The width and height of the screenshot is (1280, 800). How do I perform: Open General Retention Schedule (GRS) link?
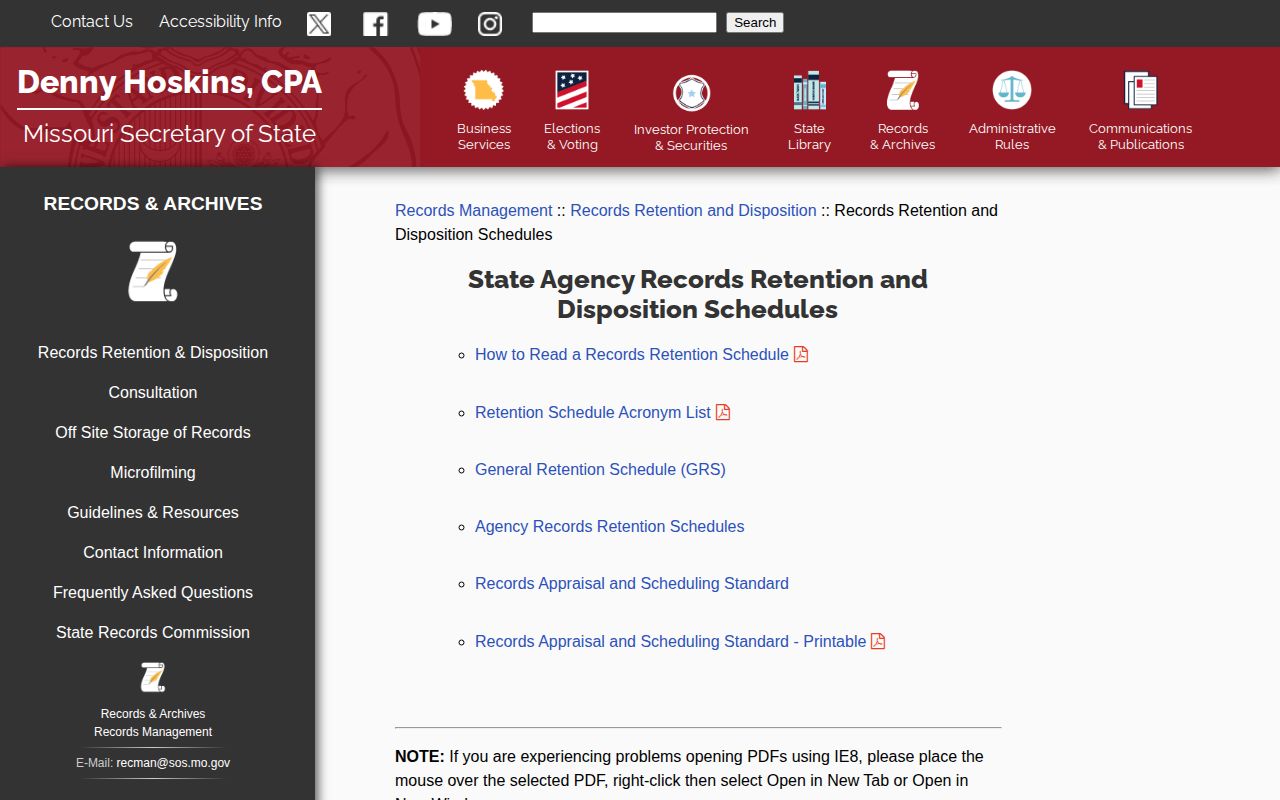[600, 469]
